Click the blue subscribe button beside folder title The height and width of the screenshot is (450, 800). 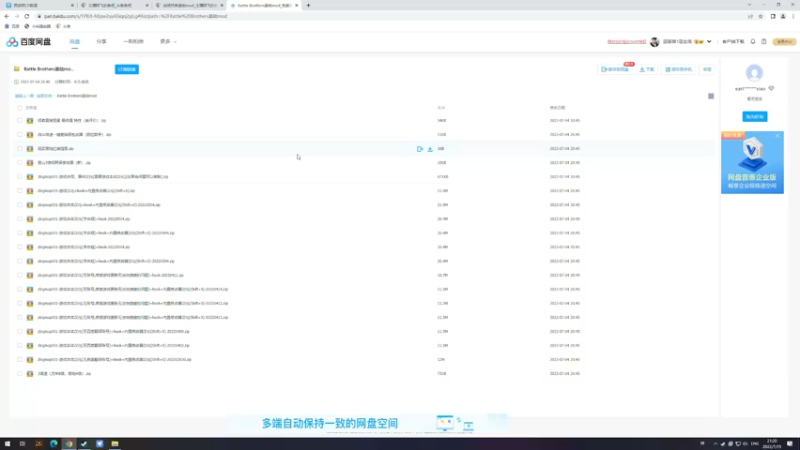point(127,69)
